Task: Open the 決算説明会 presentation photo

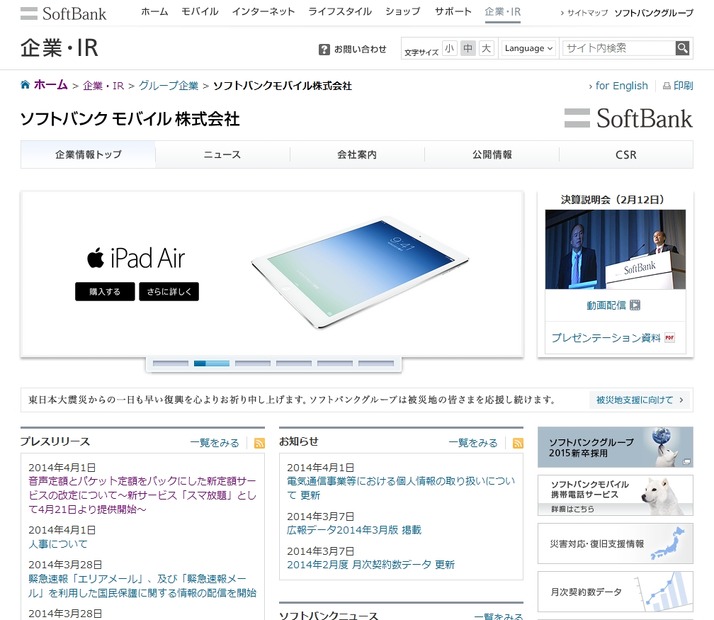Action: [615, 249]
